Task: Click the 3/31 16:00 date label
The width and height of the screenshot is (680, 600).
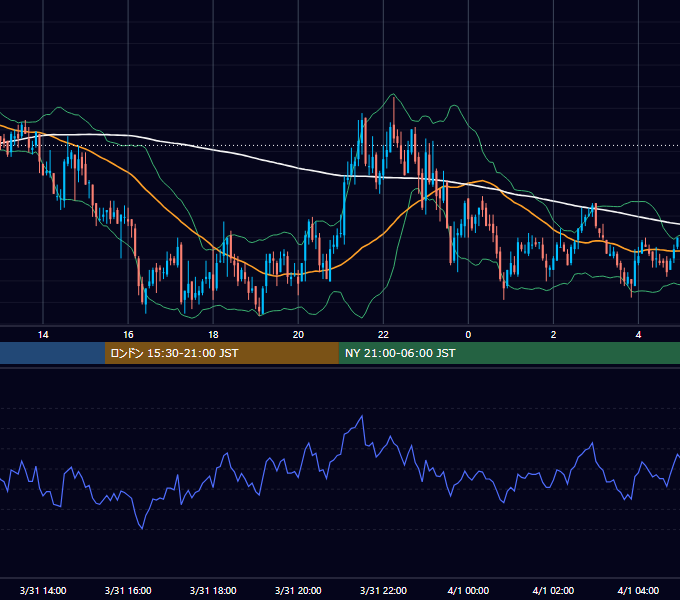Action: click(128, 590)
